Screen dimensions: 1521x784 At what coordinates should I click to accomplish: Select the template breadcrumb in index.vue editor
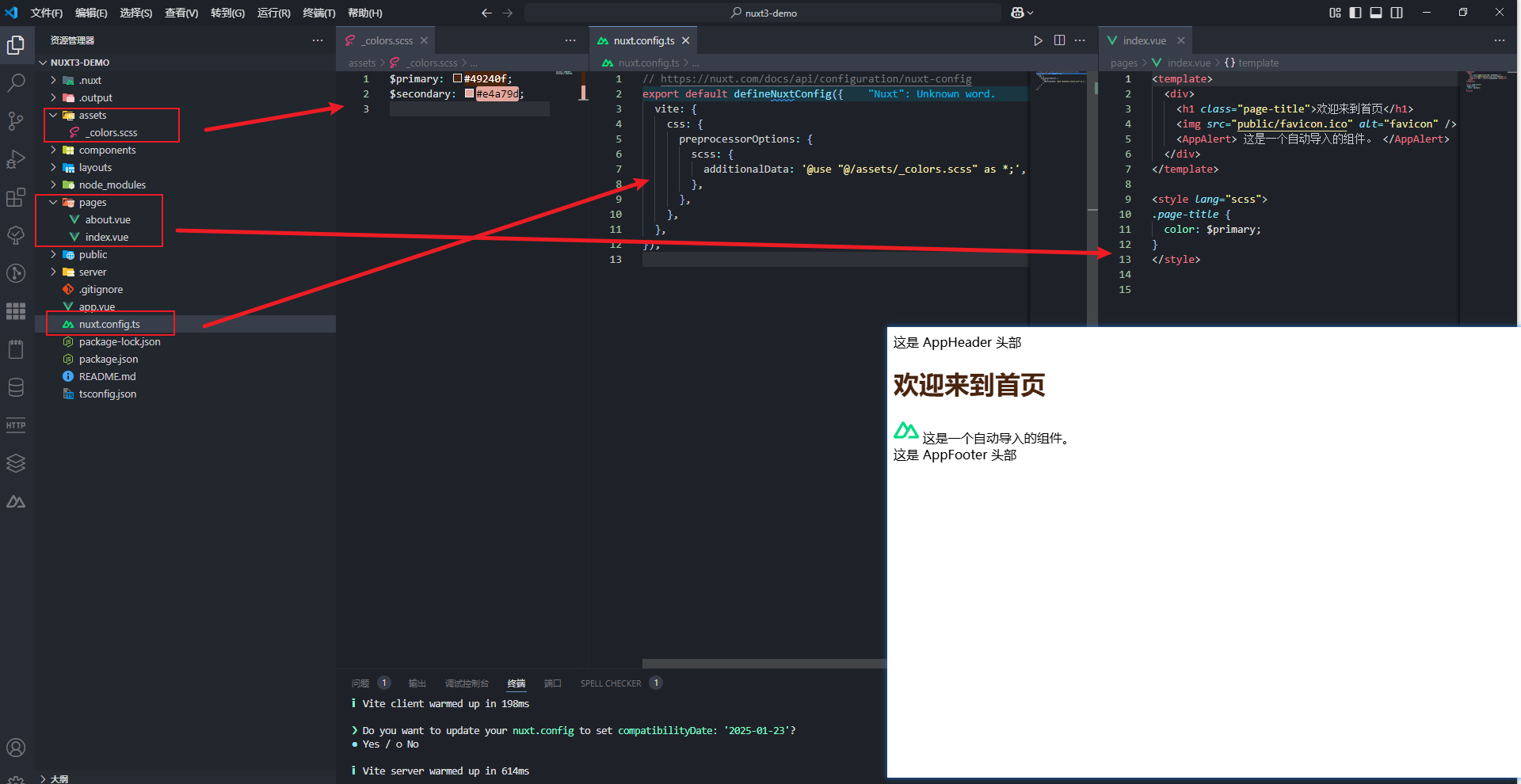pos(1258,63)
